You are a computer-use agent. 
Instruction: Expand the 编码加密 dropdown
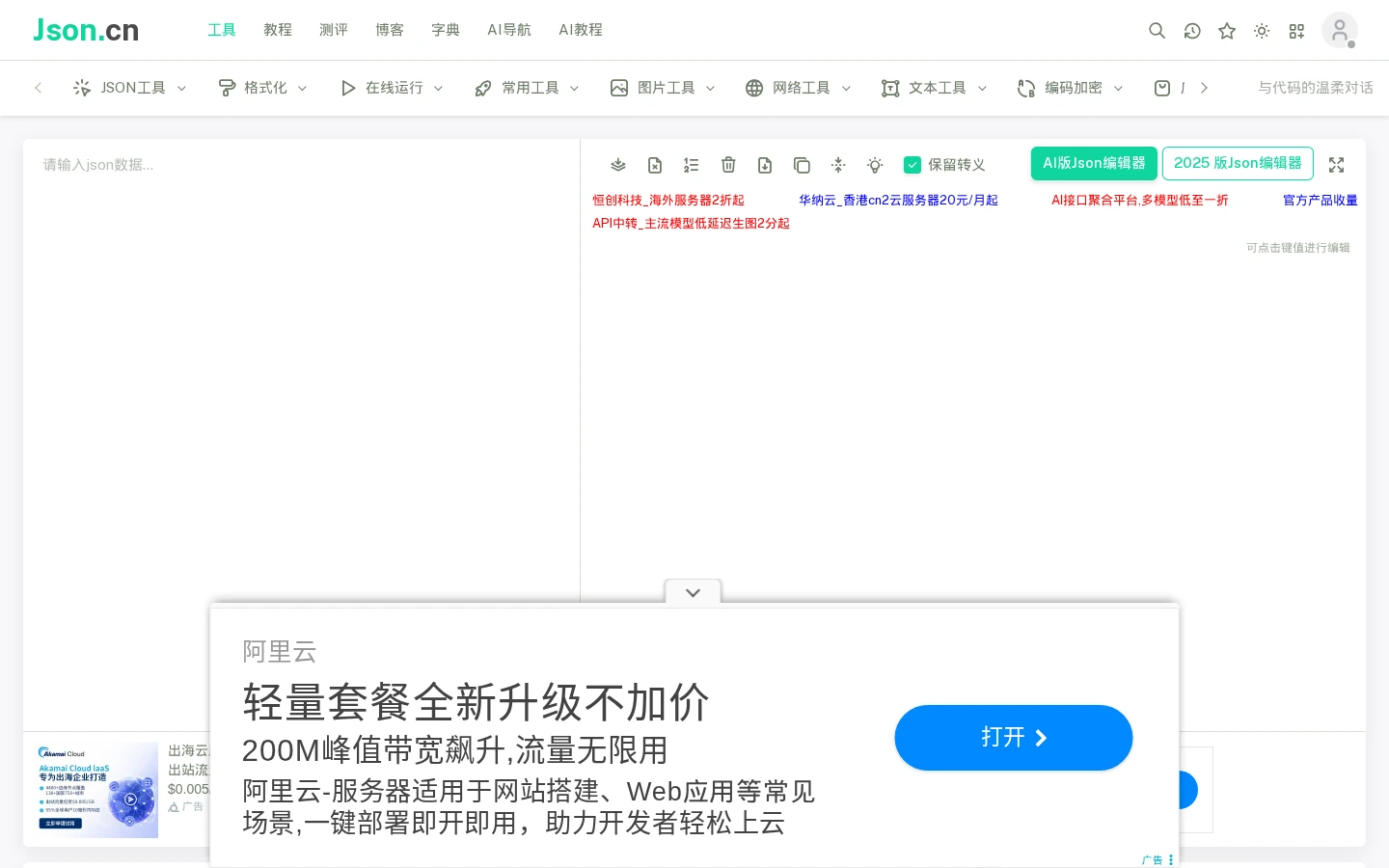(x=1070, y=88)
